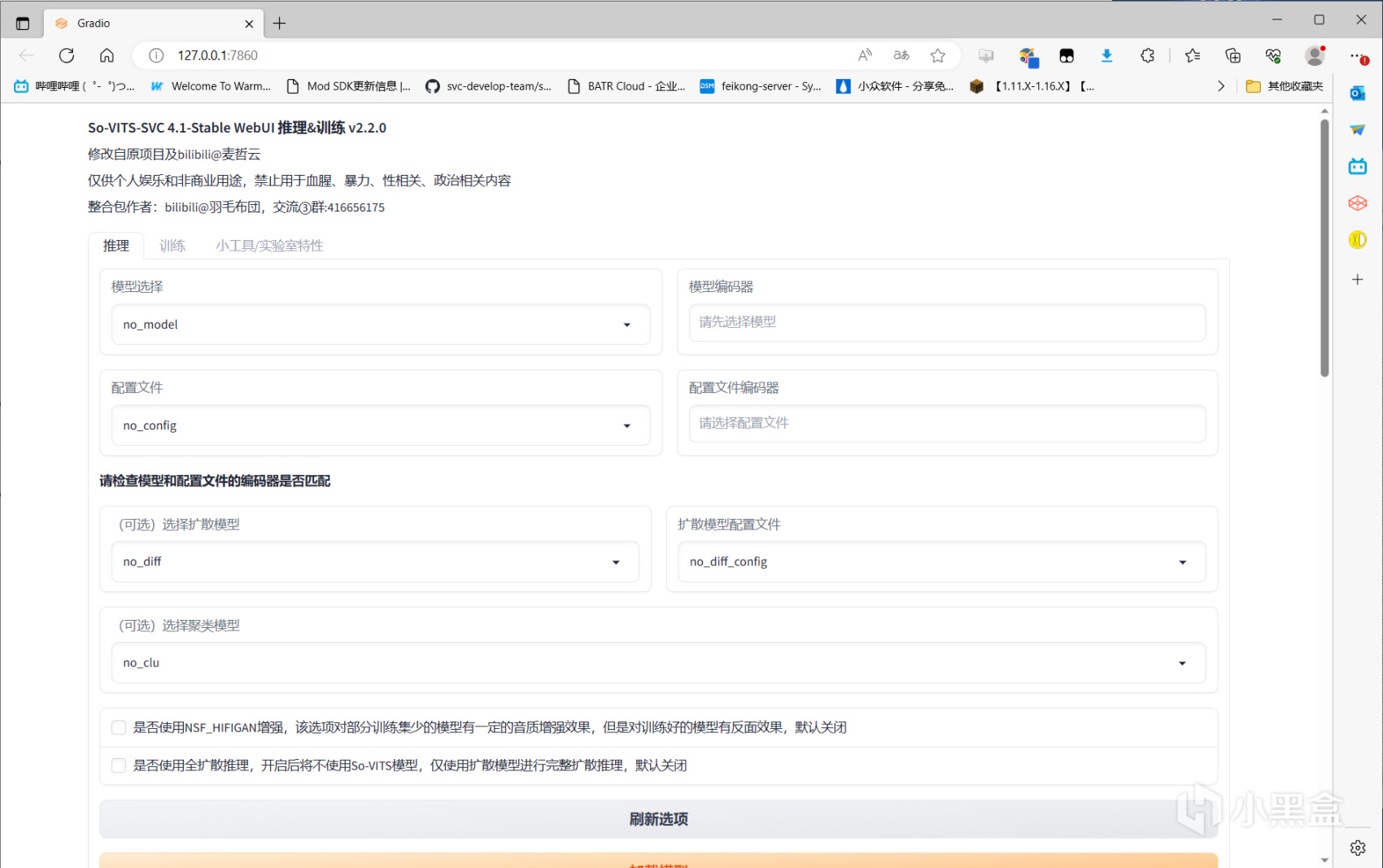Expand the 选择扩散模型 no_diff dropdown
The image size is (1383, 868).
[375, 562]
